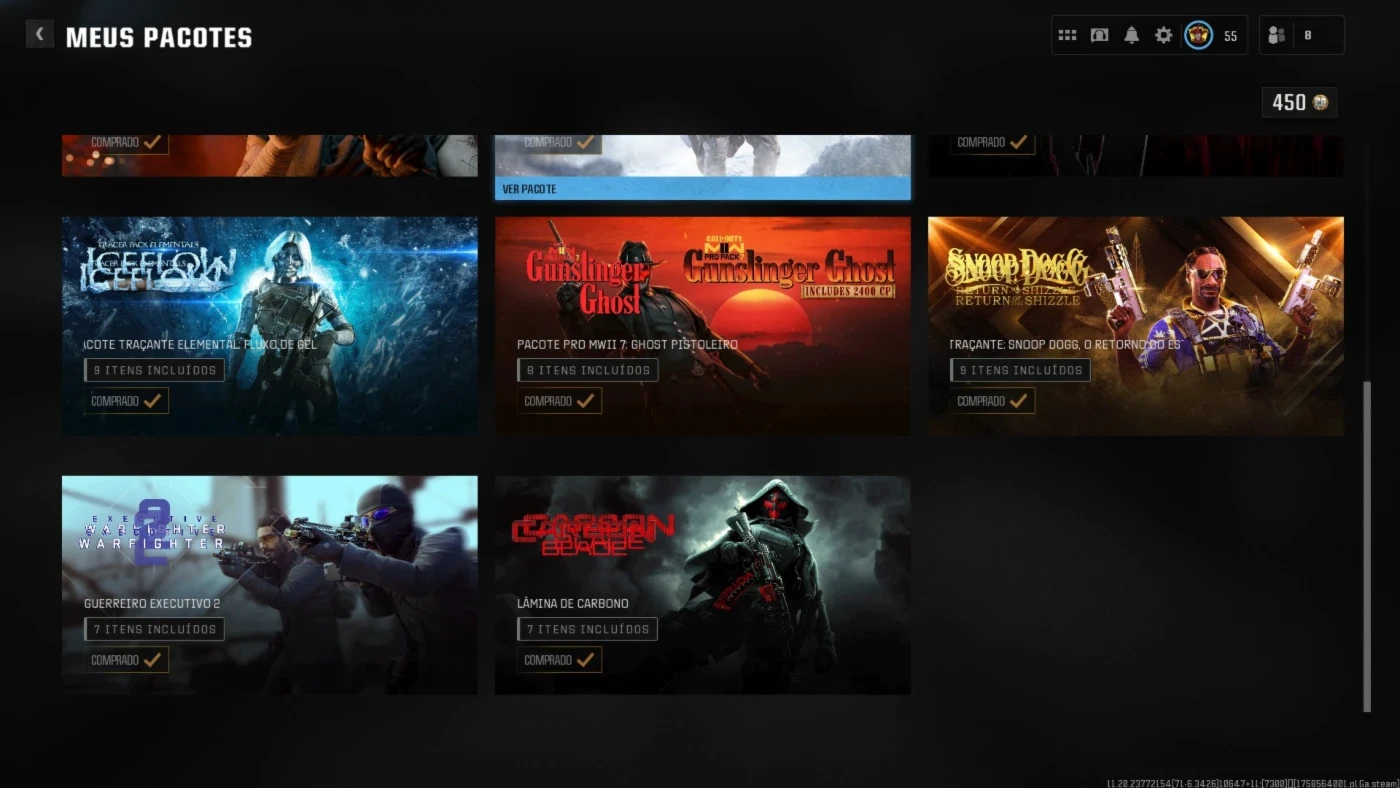Click Ver Pacote bar on selected bundle
The width and height of the screenshot is (1400, 788).
pyautogui.click(x=702, y=189)
